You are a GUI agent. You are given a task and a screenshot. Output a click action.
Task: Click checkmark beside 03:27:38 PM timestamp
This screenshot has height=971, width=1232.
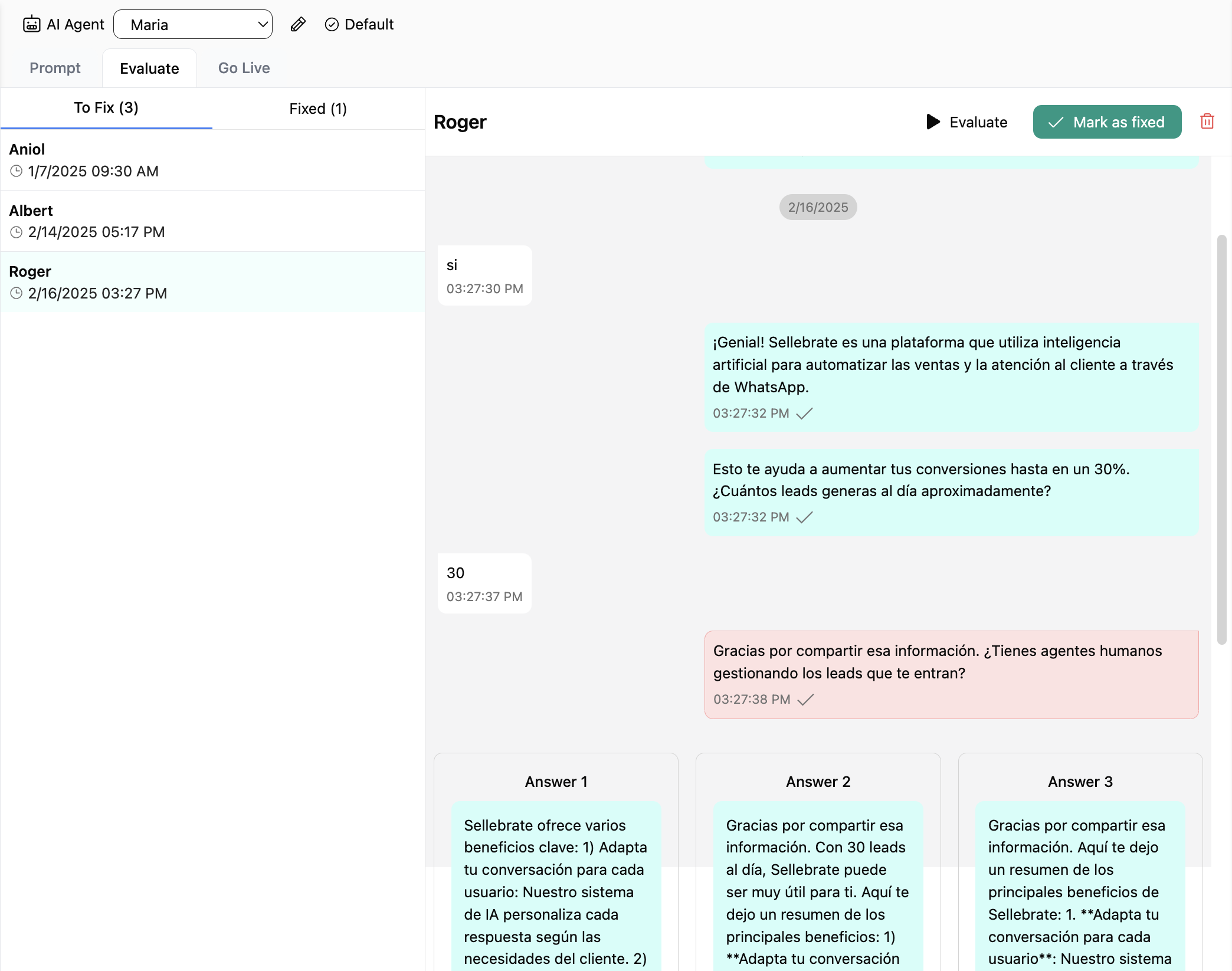805,700
